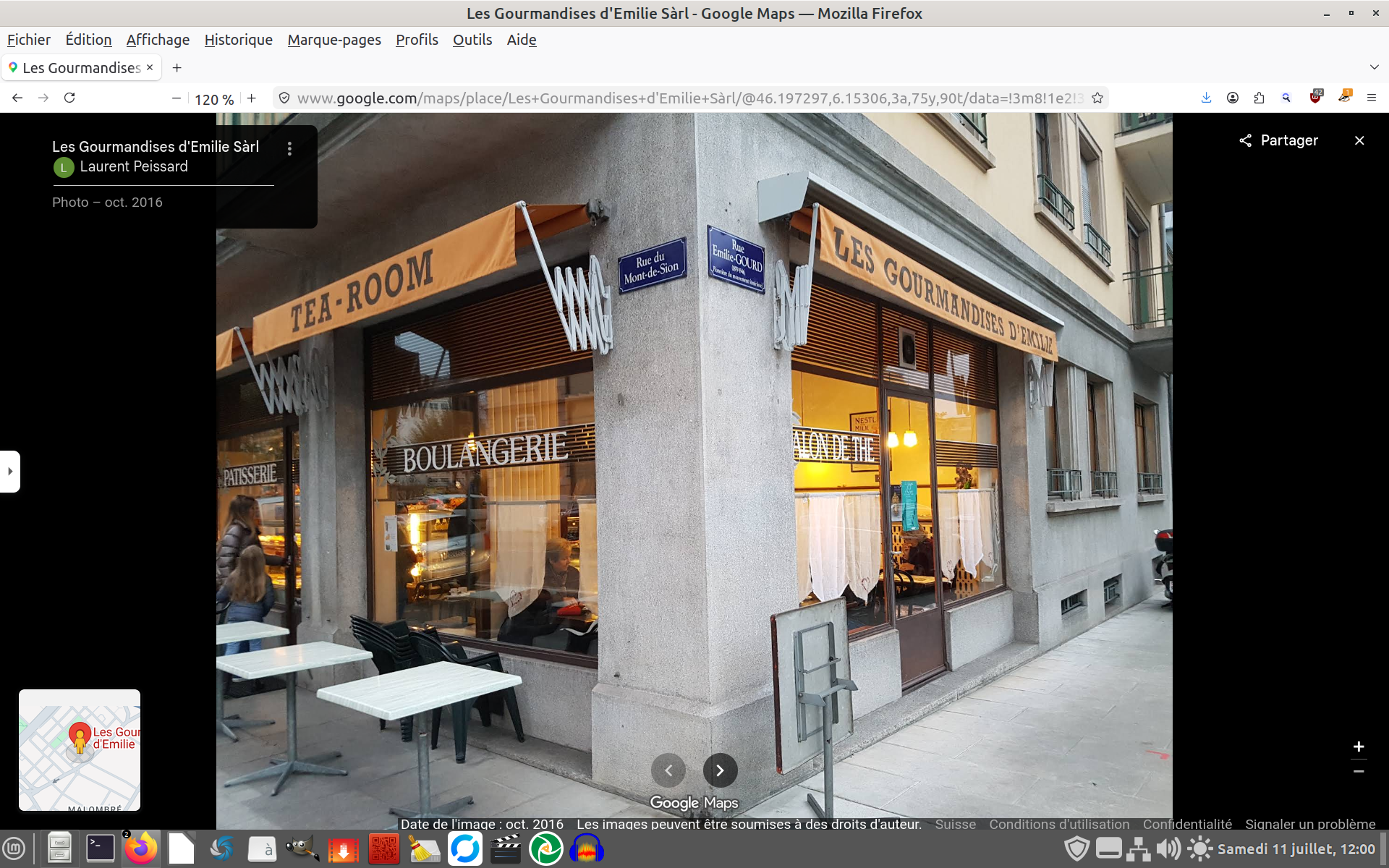Image resolution: width=1389 pixels, height=868 pixels.
Task: Launch the clapperboard video editor
Action: [x=505, y=848]
